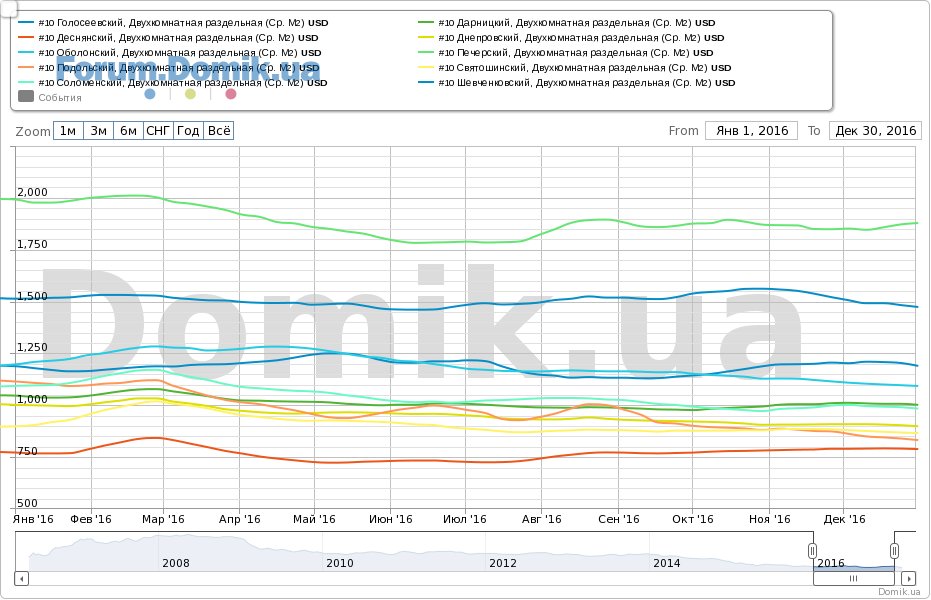
Task: Click the 2012 area in the navigator
Action: click(x=502, y=563)
